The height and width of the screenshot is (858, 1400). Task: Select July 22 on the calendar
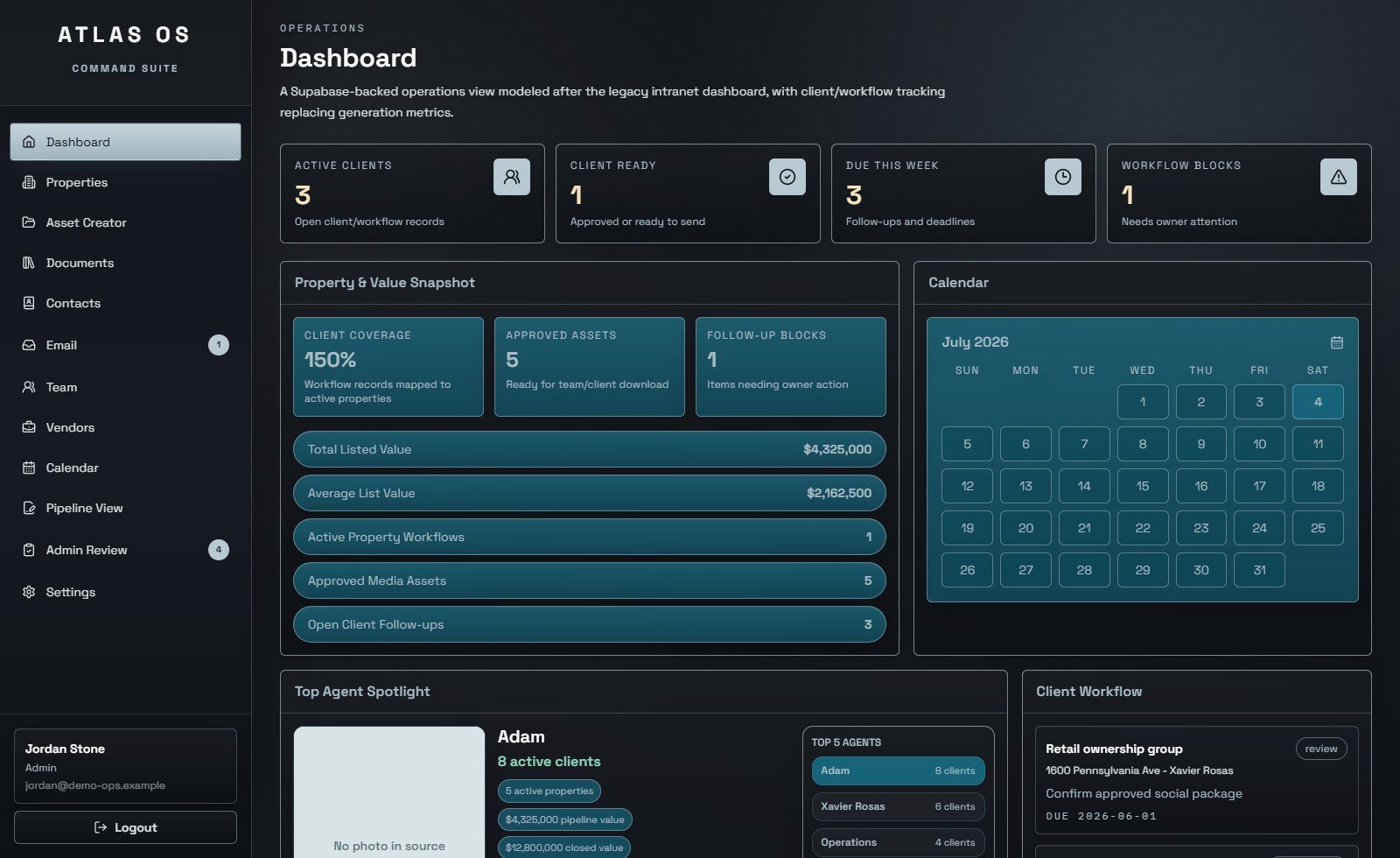(1143, 528)
